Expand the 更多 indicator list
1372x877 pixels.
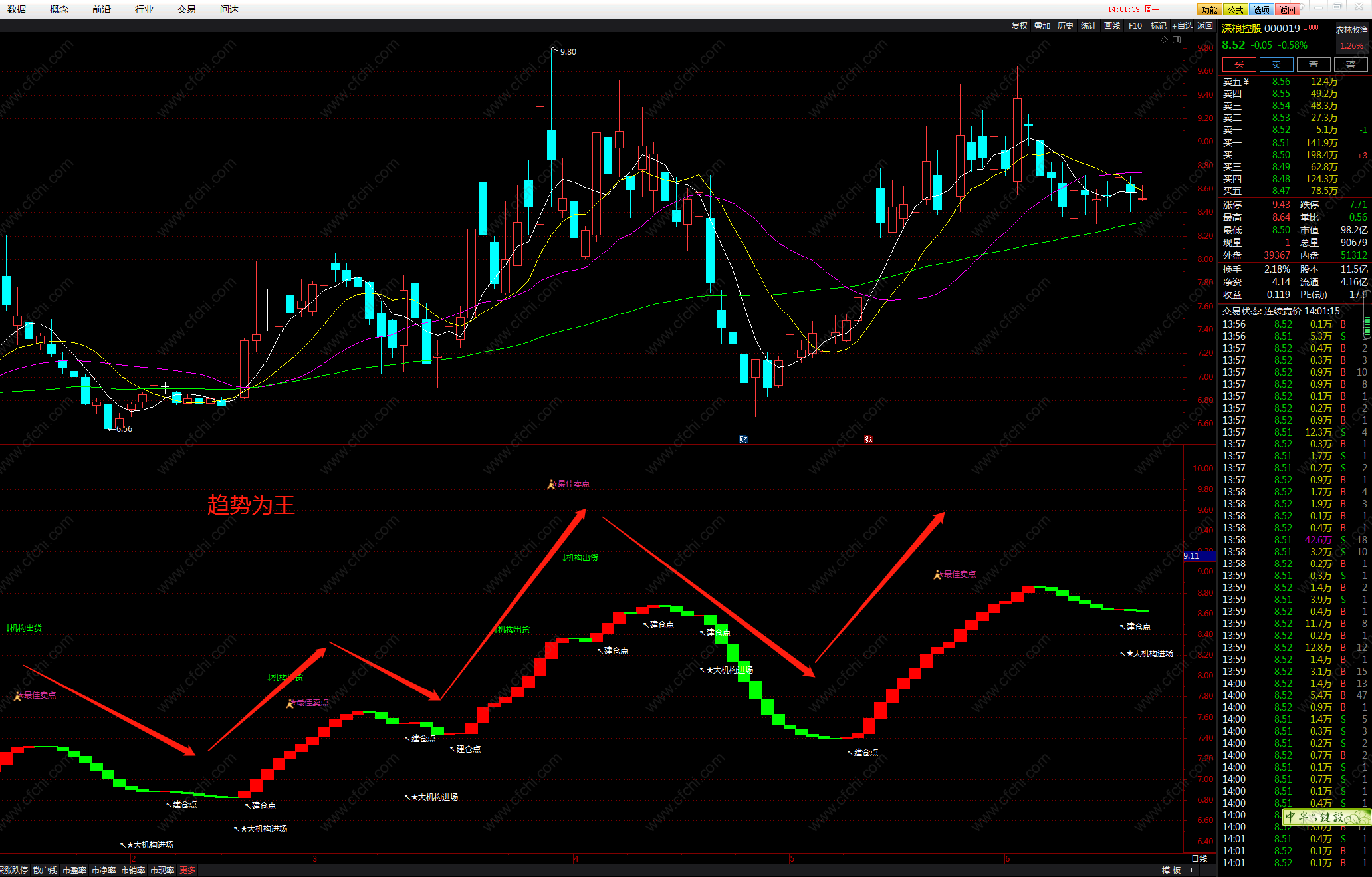point(187,870)
